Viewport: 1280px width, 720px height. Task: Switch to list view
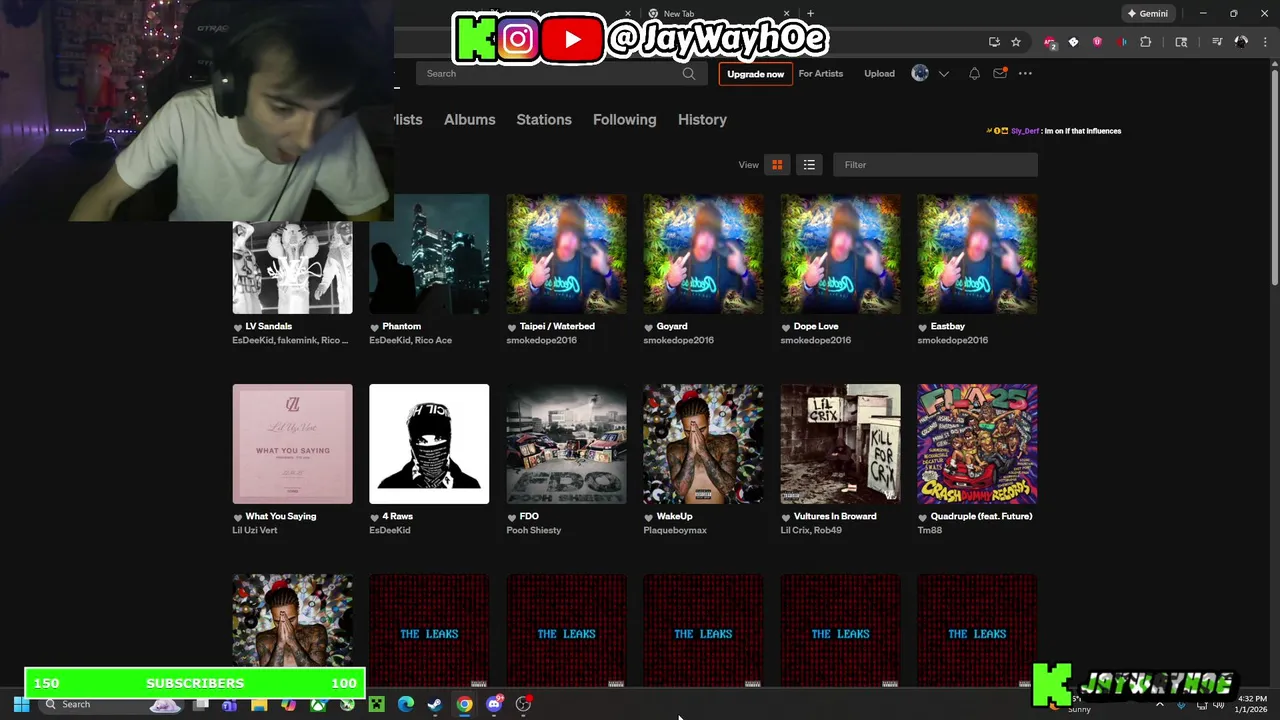[x=809, y=165]
